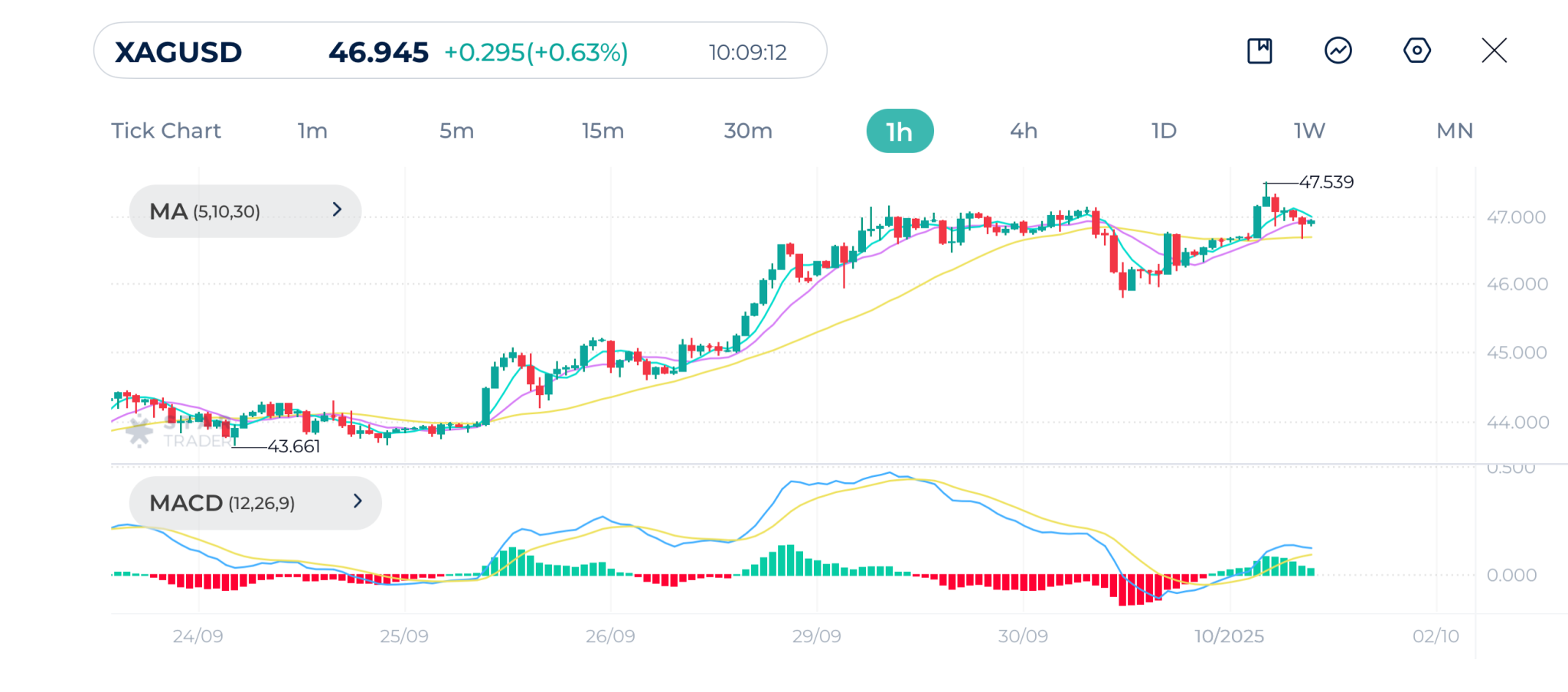Select the MN monthly timeframe
This screenshot has width=1568, height=692.
(1455, 131)
